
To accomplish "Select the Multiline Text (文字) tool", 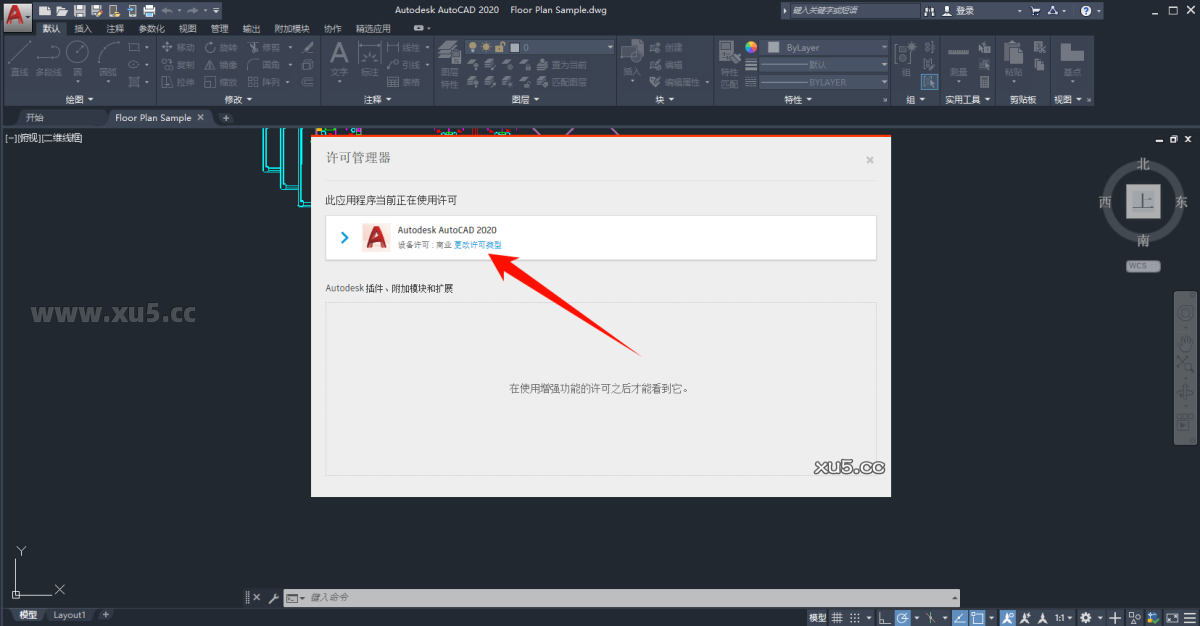I will tap(340, 55).
